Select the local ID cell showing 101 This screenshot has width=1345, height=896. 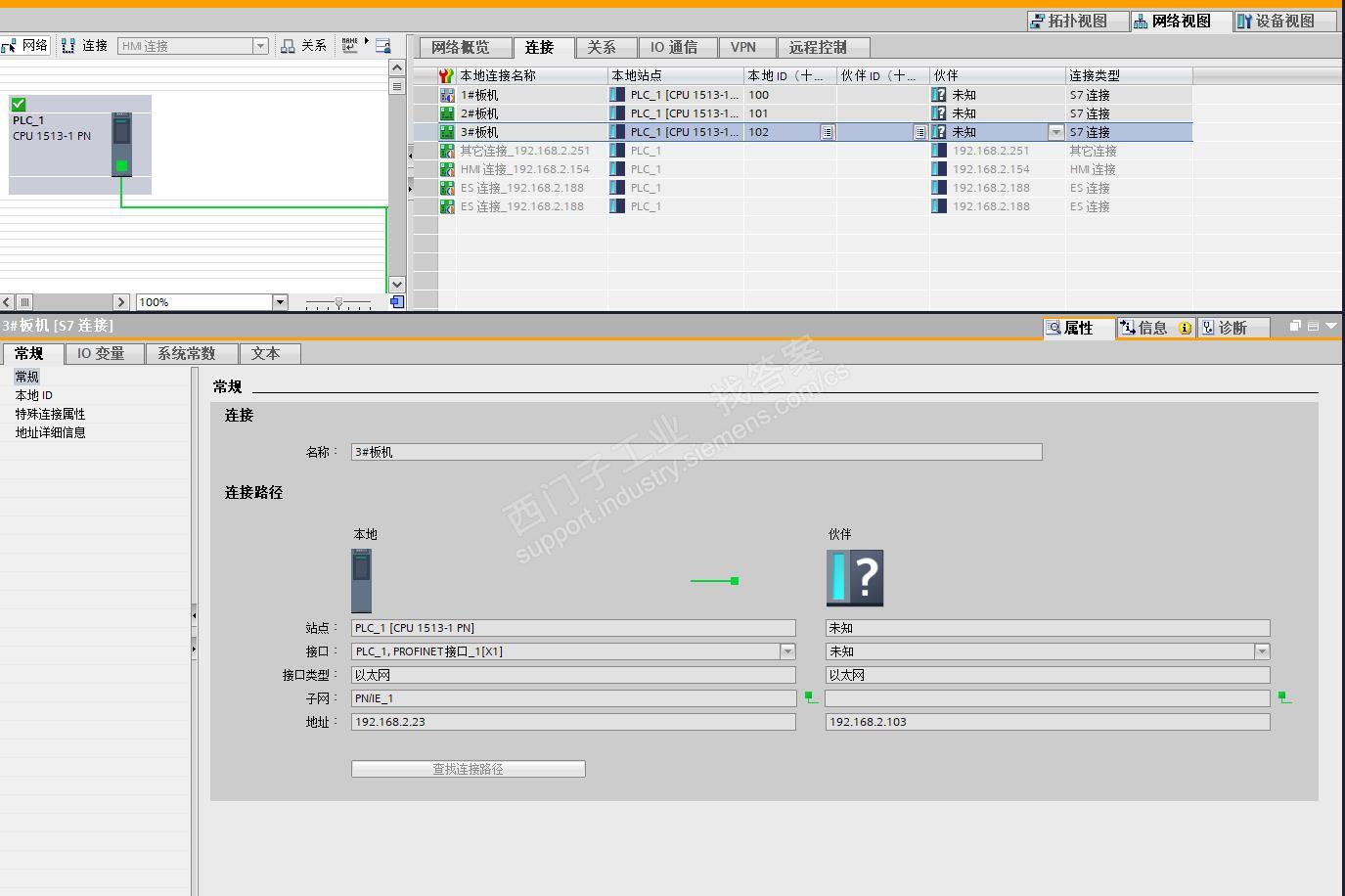790,113
